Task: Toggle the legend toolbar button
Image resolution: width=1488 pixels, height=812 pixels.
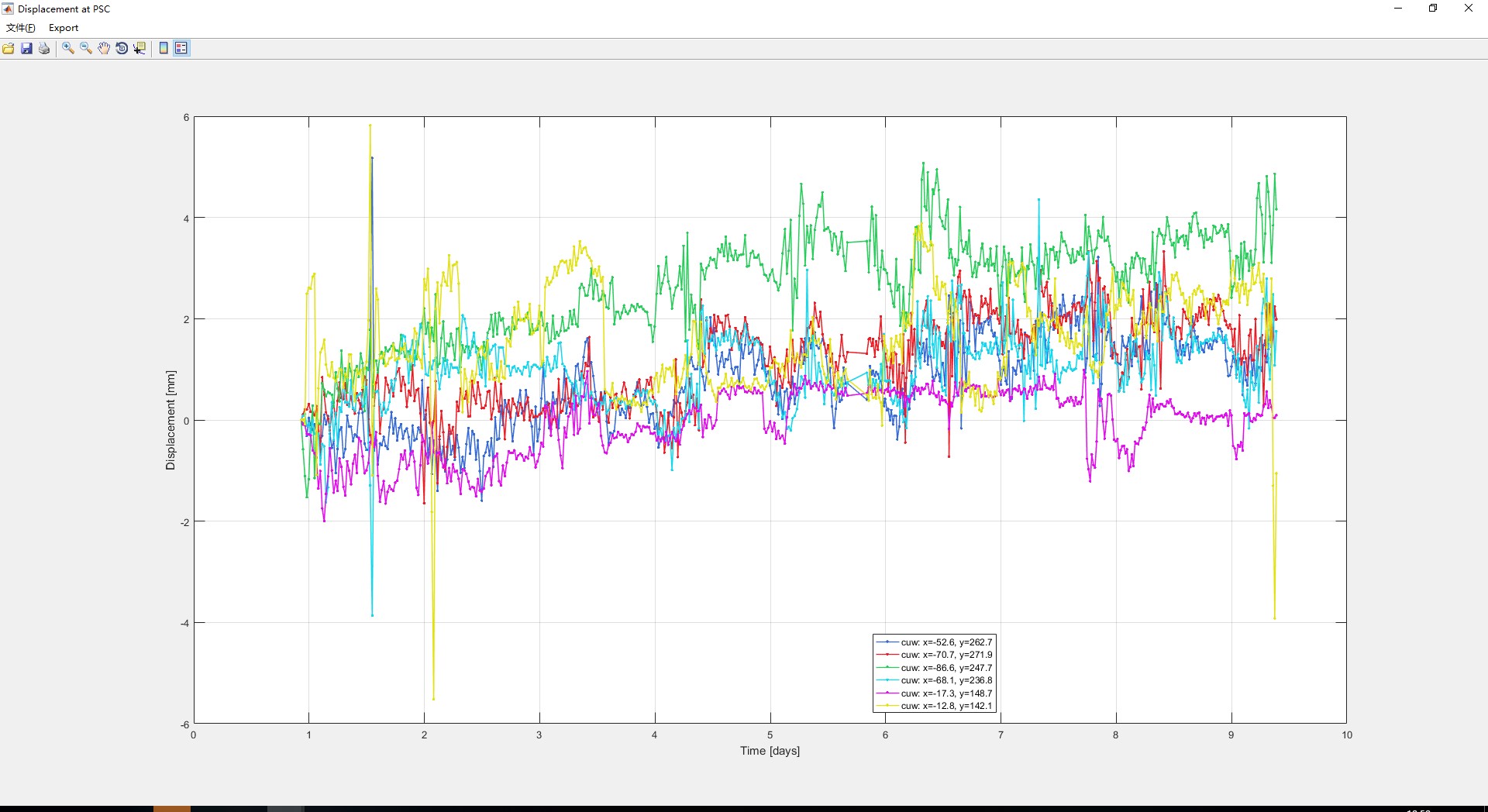Action: tap(181, 48)
